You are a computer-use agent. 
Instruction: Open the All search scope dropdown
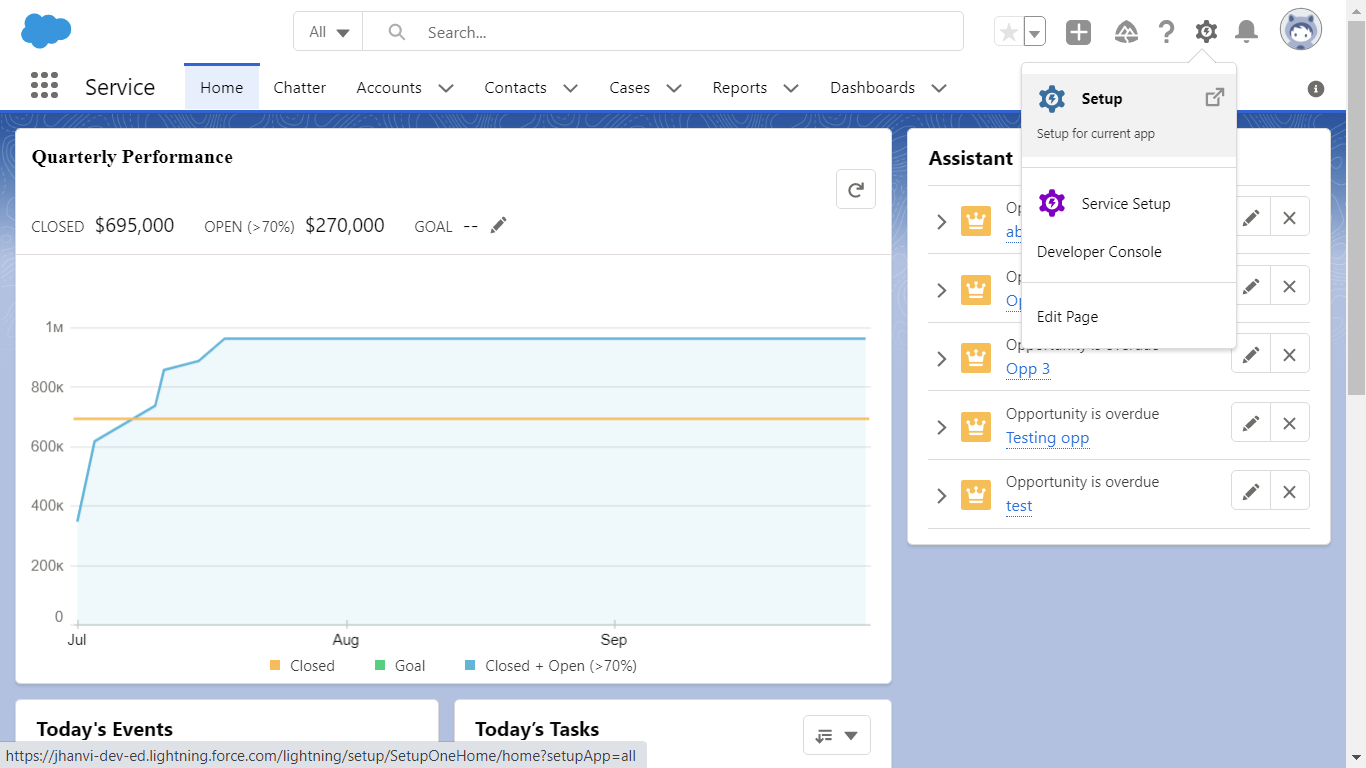[328, 32]
